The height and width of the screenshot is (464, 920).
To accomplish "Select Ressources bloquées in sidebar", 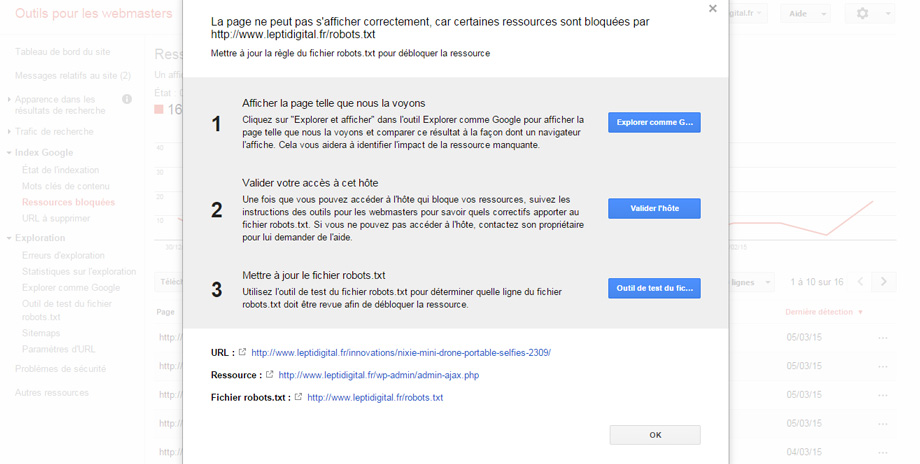I will 68,202.
